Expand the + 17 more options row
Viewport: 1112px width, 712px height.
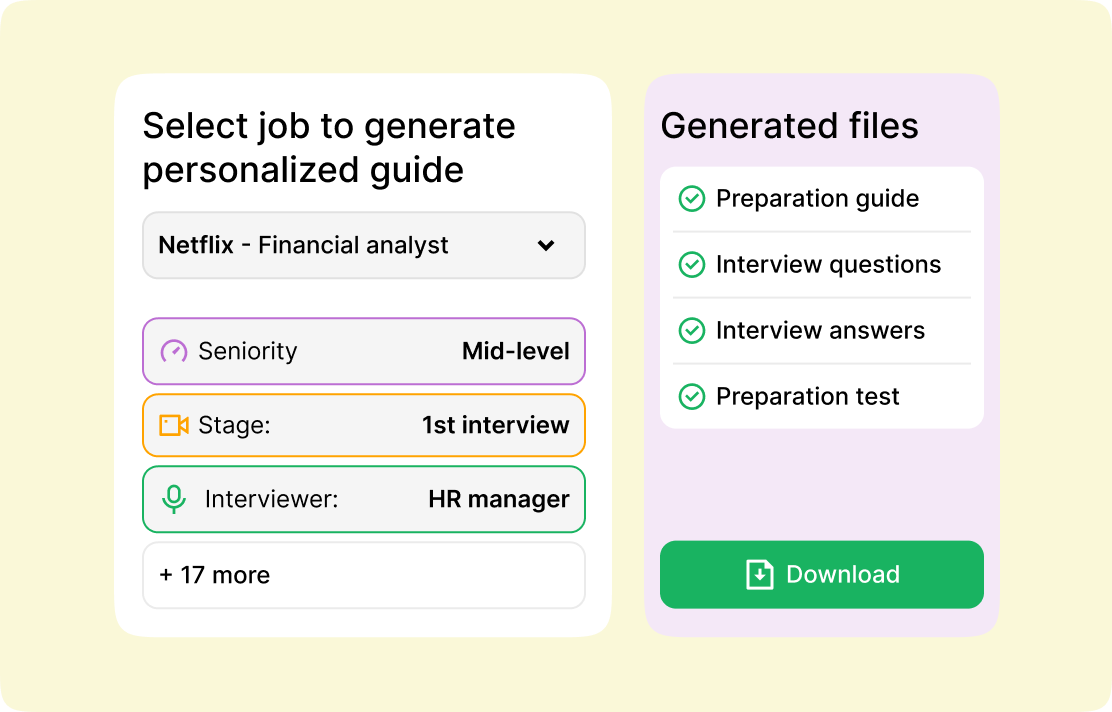364,575
